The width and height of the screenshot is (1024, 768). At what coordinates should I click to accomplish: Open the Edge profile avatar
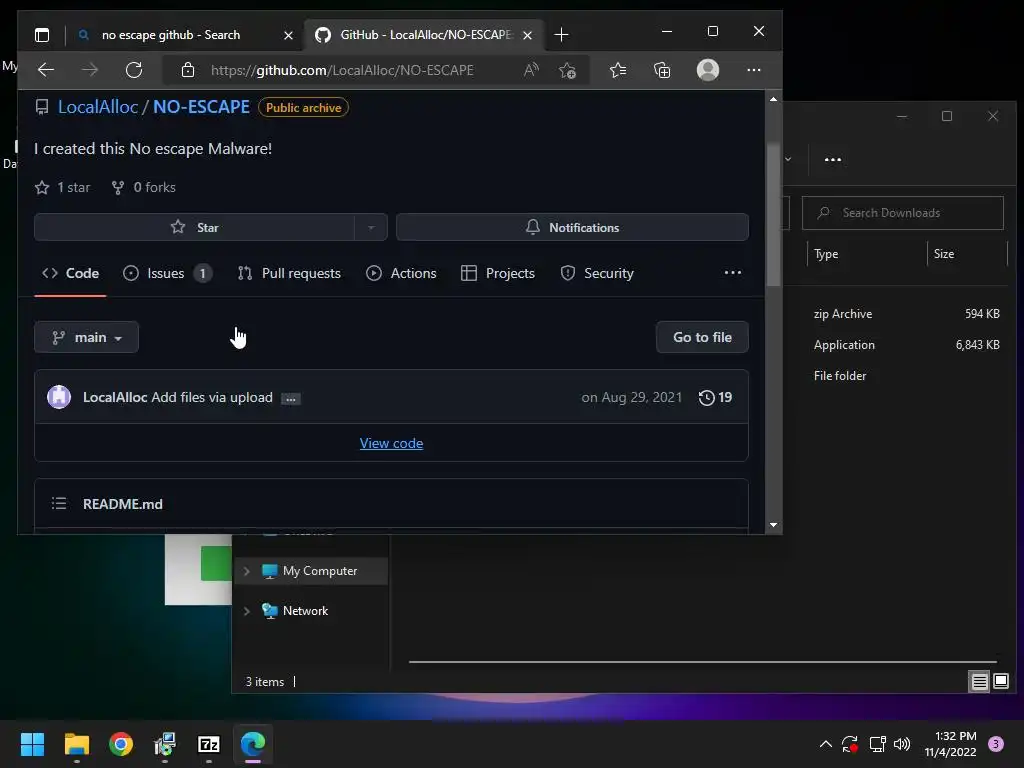(x=708, y=70)
